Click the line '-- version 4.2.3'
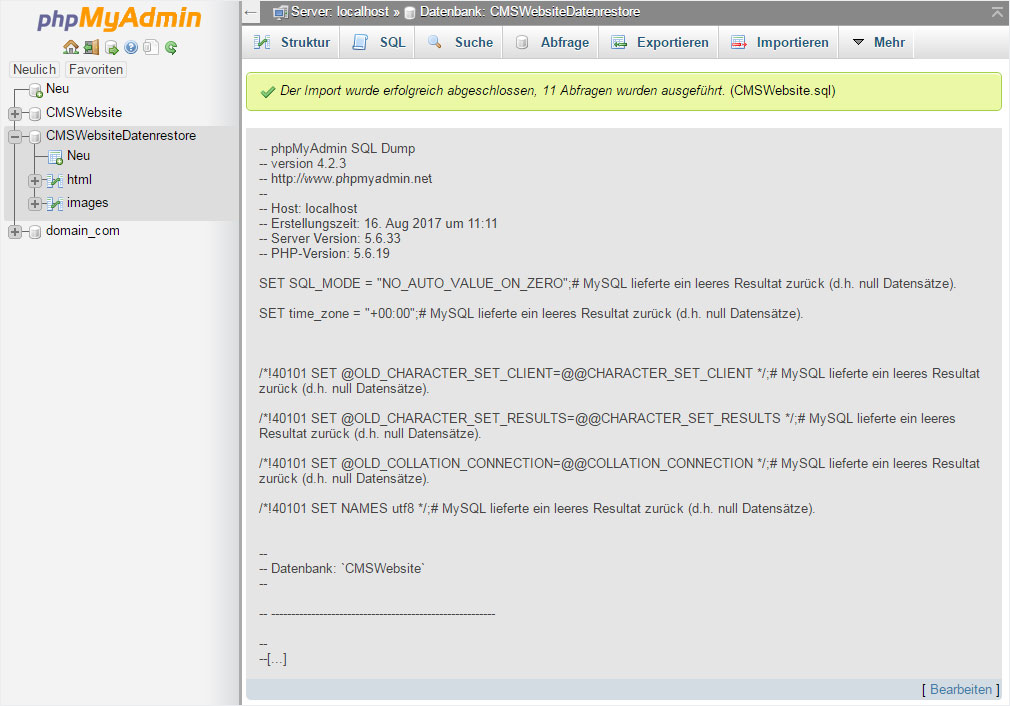Image resolution: width=1010 pixels, height=706 pixels. (302, 164)
